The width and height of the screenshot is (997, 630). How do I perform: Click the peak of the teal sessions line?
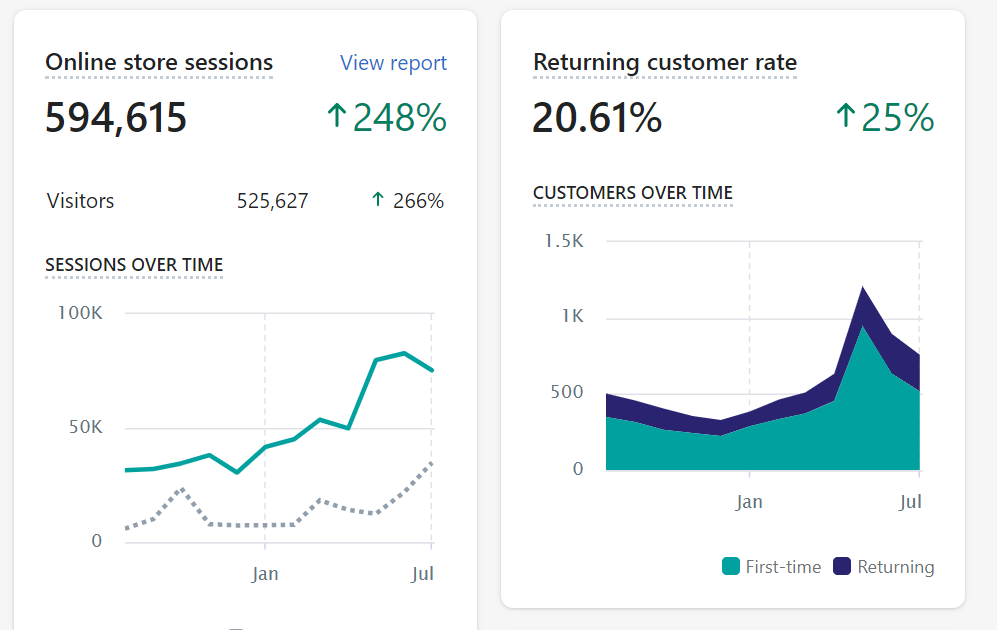coord(404,353)
